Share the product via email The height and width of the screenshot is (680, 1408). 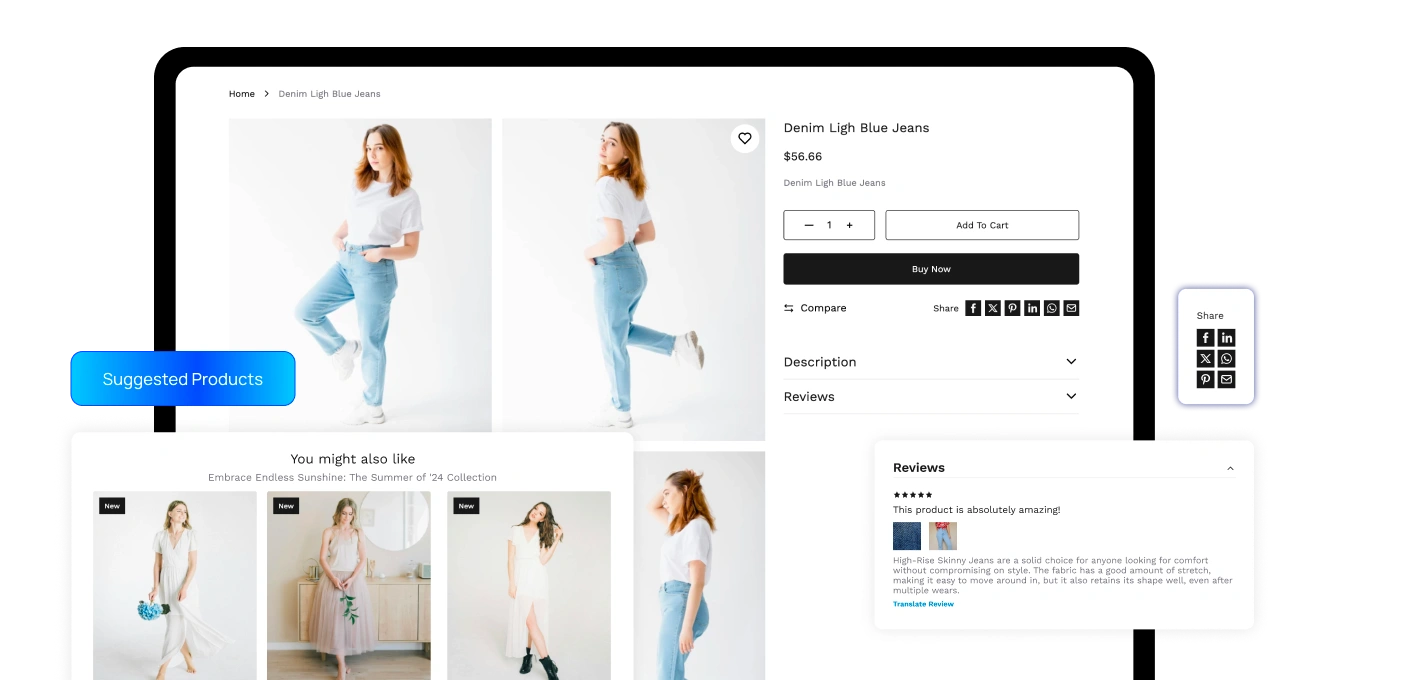click(x=1071, y=308)
